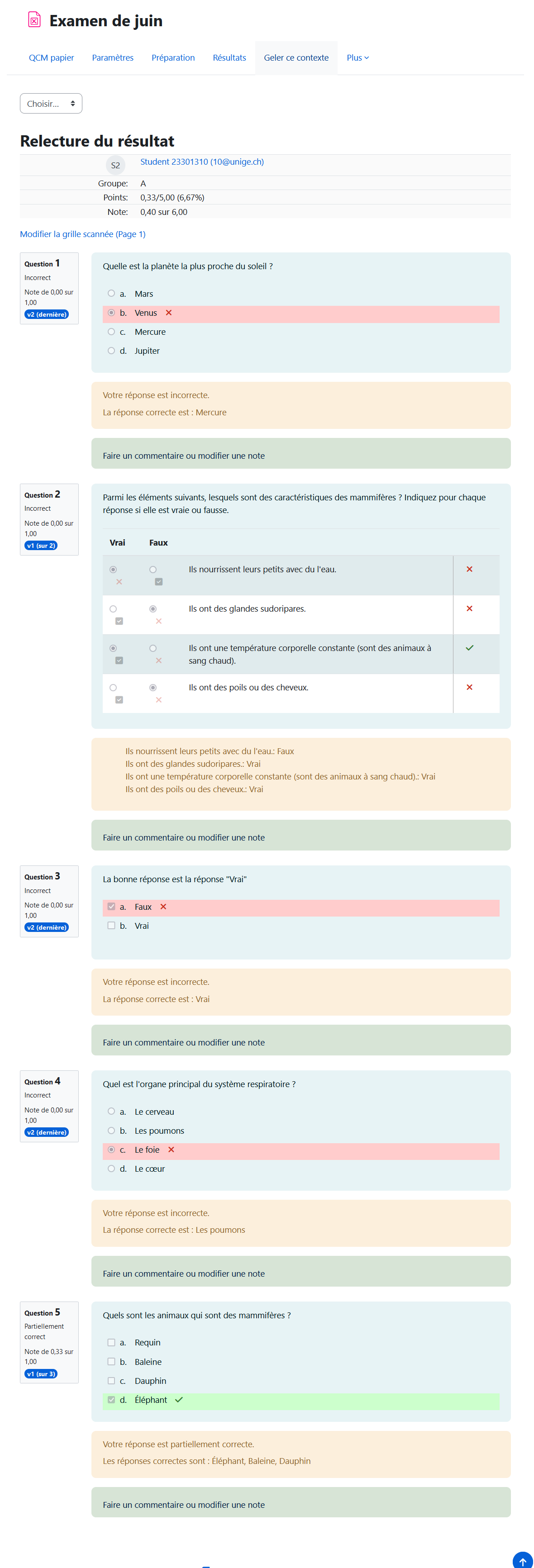Tick the Vrai checkbox in question 3

pos(111,925)
